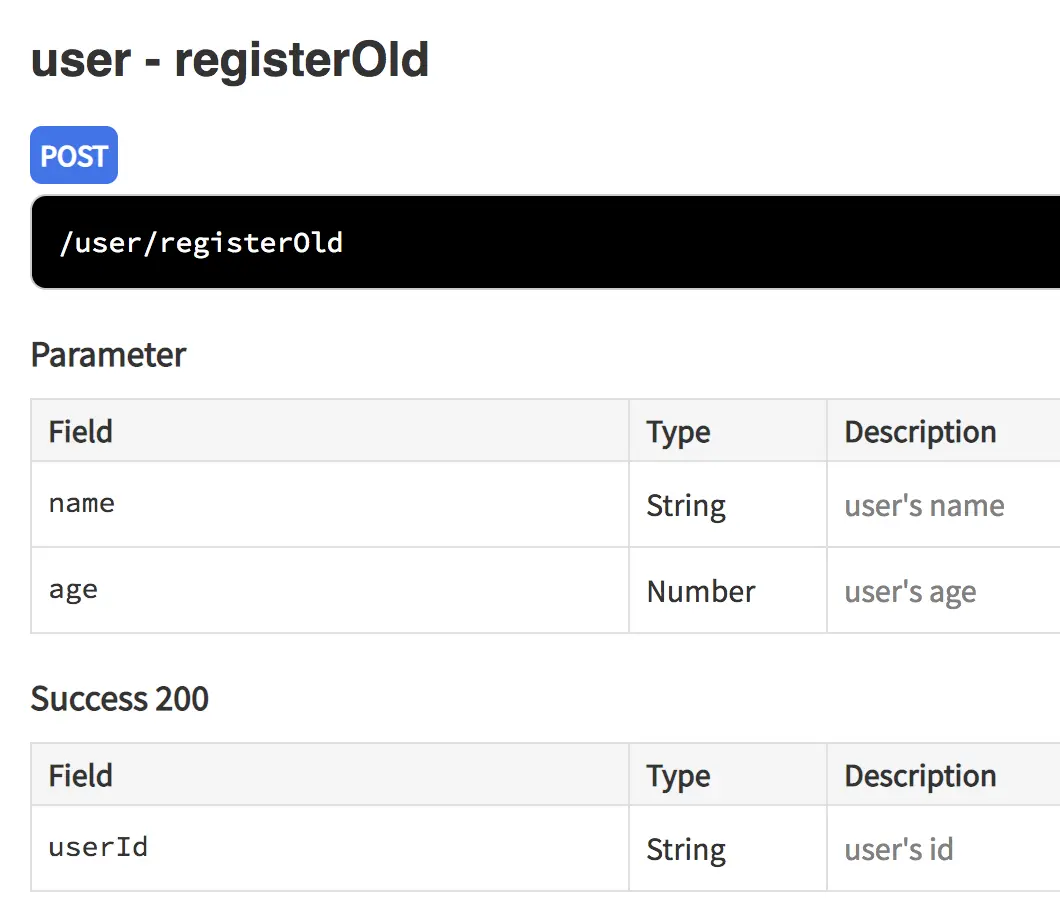Click Type header in Success 200 table
This screenshot has height=916, width=1060.
pyautogui.click(x=678, y=776)
